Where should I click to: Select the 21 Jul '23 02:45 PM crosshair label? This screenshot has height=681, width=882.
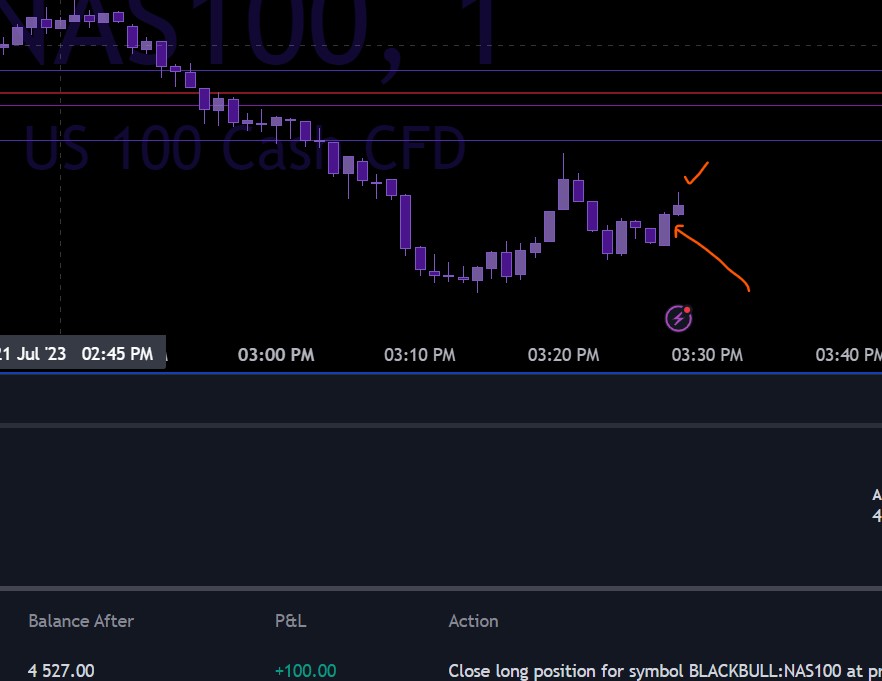82,353
